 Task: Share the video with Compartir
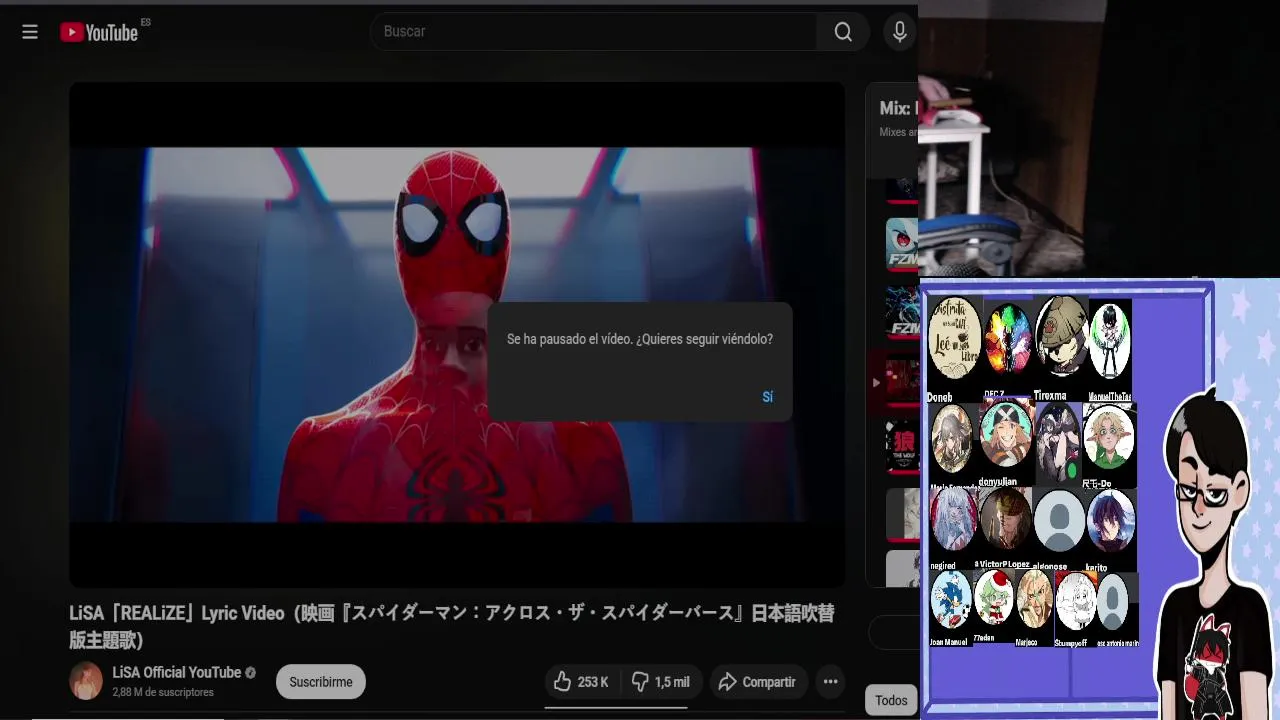point(757,682)
